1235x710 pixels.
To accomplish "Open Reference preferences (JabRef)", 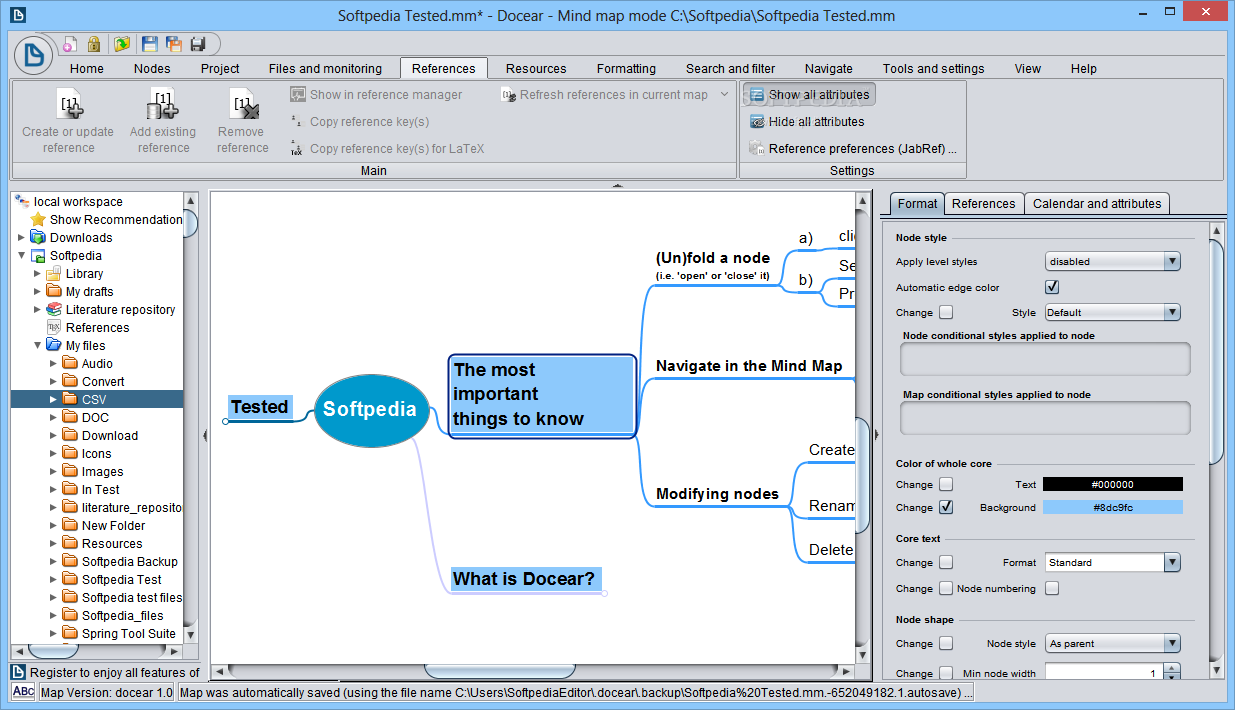I will pyautogui.click(x=853, y=149).
